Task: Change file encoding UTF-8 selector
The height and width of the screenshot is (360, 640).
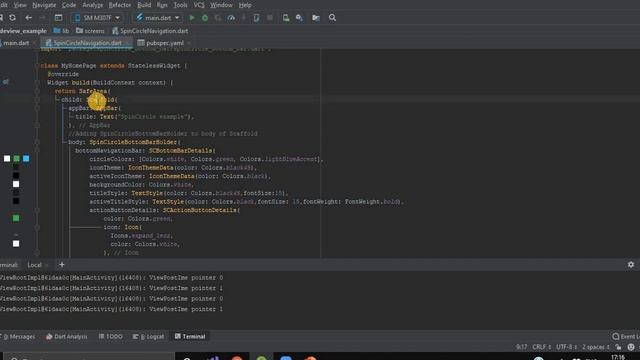Action: (x=567, y=347)
